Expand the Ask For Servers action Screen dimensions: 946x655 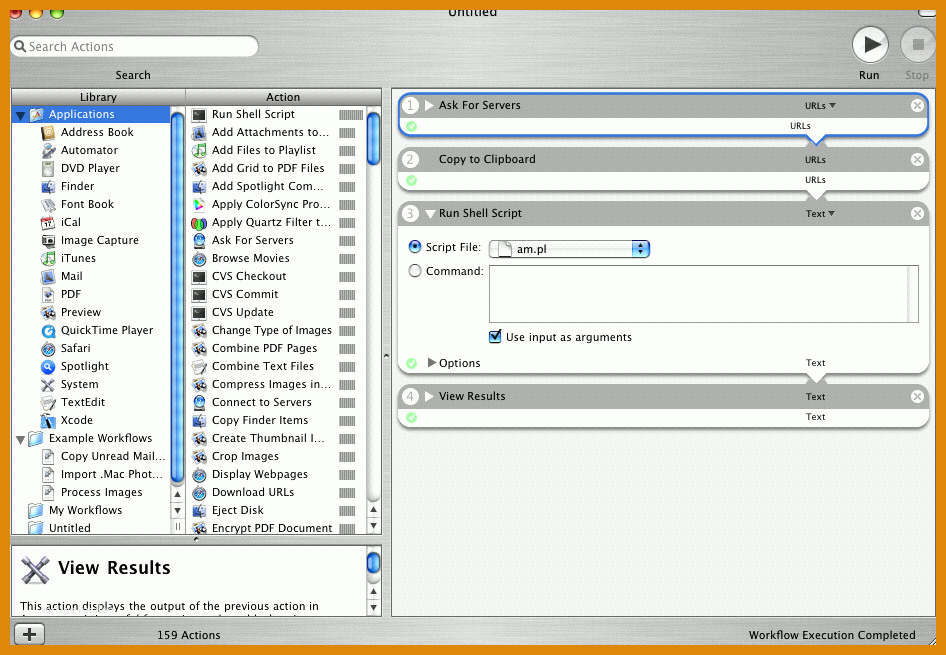point(429,105)
